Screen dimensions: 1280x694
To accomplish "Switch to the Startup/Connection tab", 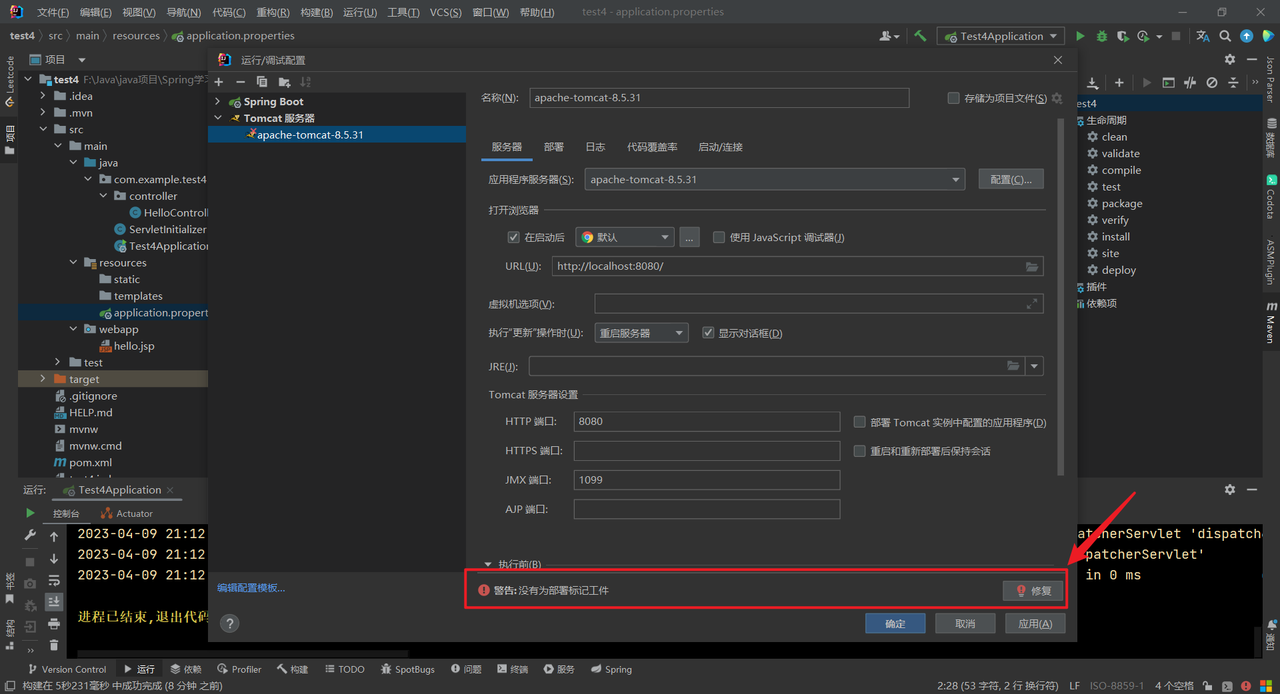I will 720,147.
